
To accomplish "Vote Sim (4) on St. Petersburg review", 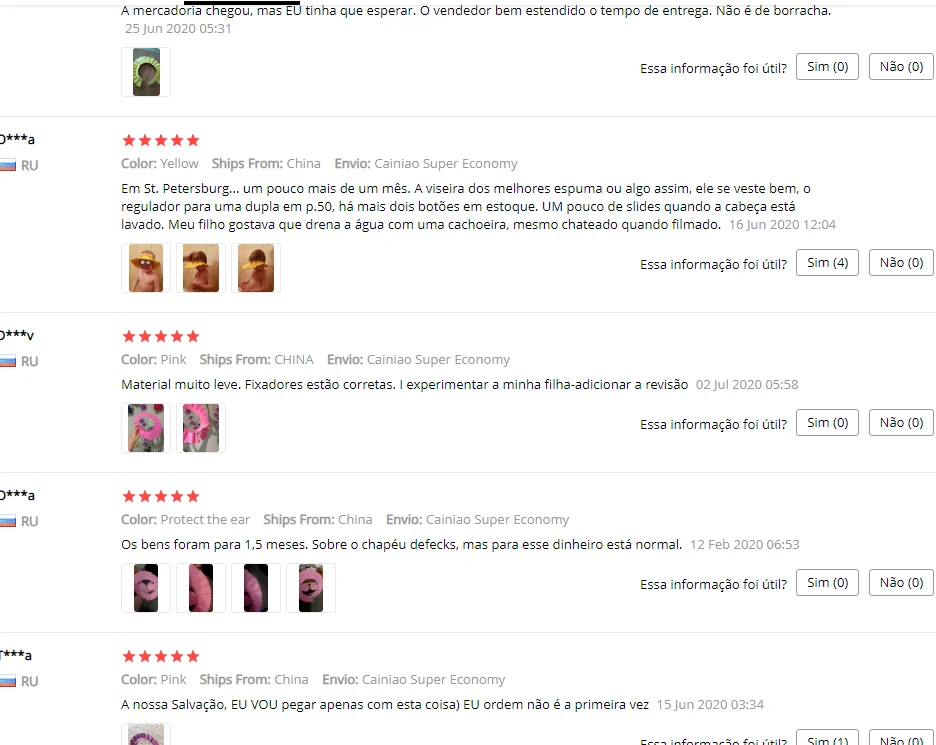I will [827, 263].
